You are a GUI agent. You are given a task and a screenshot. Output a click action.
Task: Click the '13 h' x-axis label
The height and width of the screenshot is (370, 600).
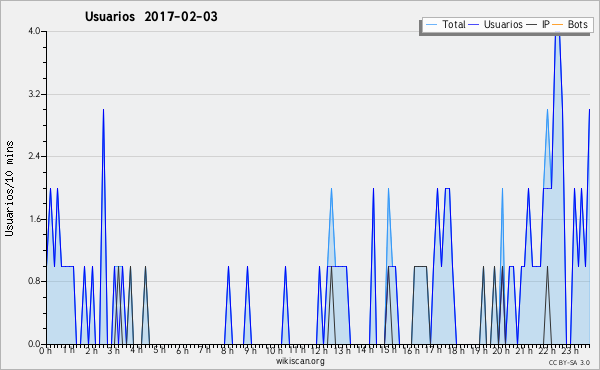[x=342, y=350]
